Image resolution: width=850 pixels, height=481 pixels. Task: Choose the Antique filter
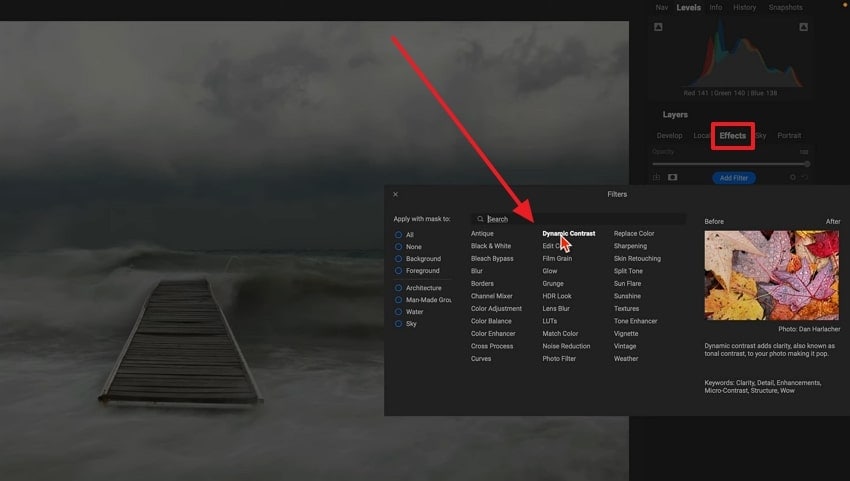482,234
